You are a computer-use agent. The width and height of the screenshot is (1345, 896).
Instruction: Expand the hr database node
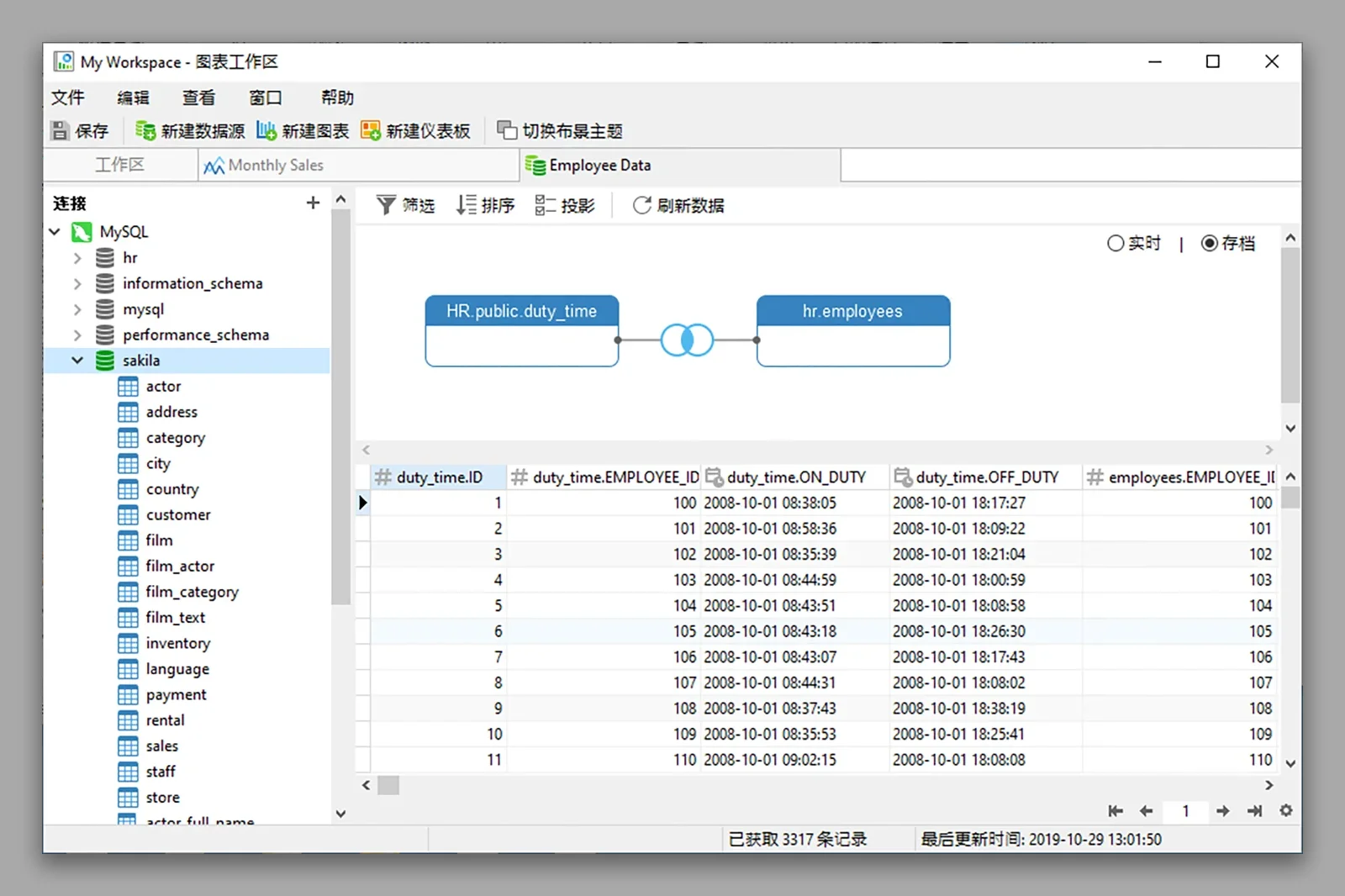[x=77, y=258]
